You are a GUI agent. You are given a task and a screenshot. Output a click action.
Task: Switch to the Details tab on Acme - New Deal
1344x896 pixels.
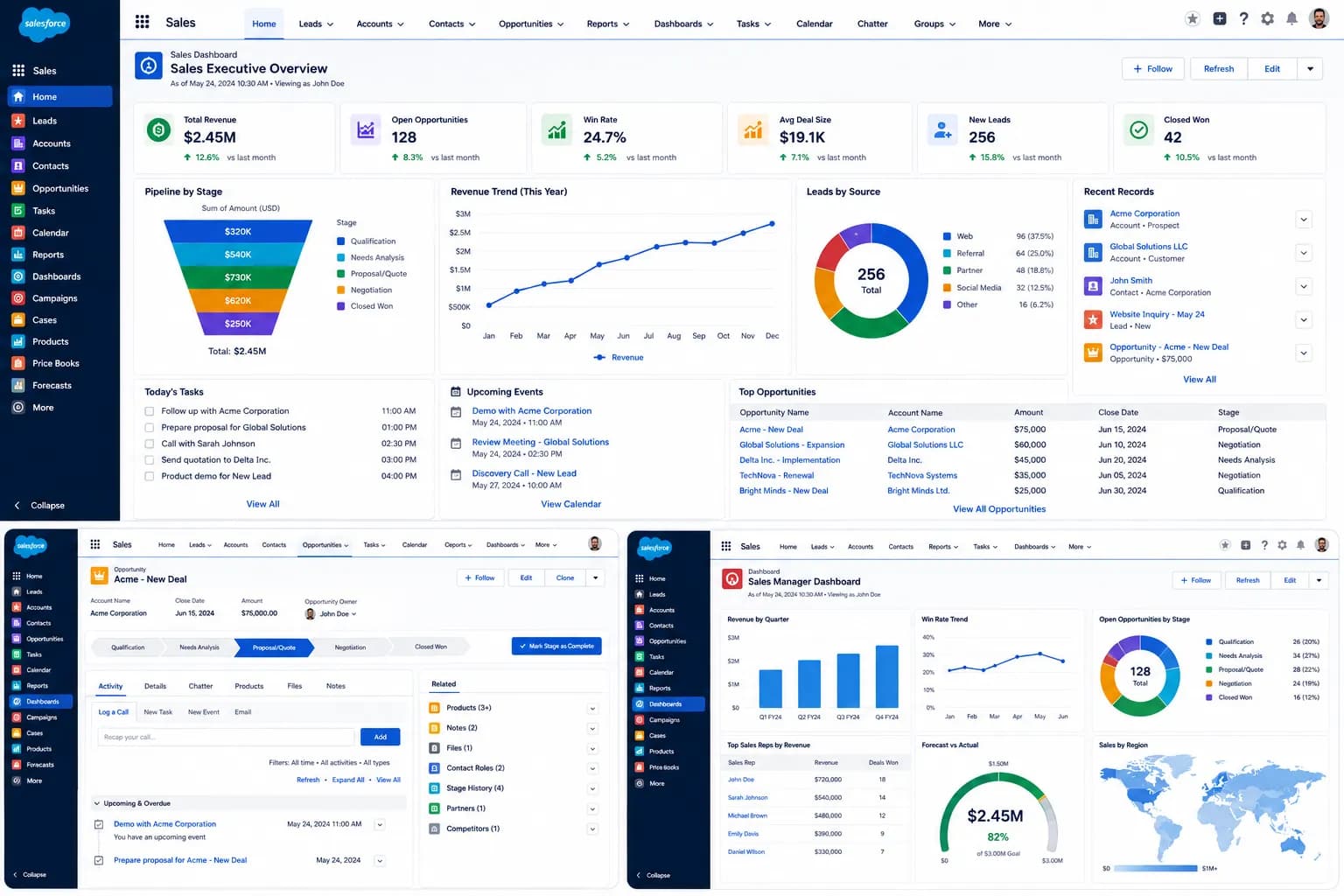[155, 686]
